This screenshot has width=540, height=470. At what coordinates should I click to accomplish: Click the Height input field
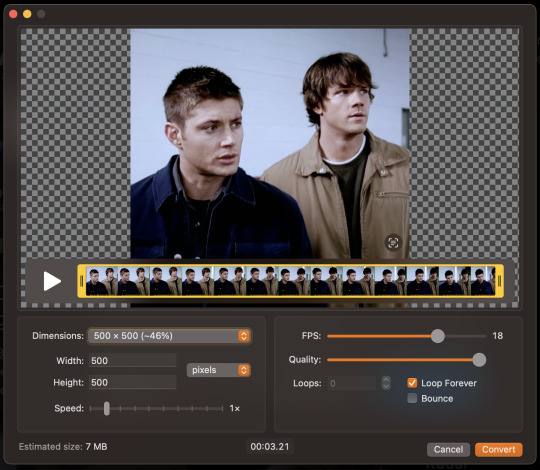[x=133, y=382]
